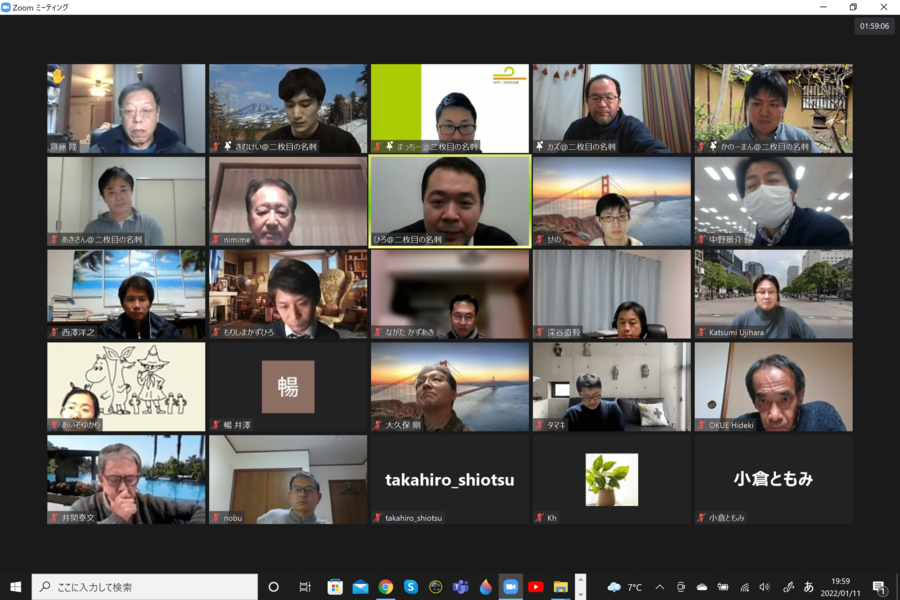Click the speaker volume icon in system tray

pos(765,587)
